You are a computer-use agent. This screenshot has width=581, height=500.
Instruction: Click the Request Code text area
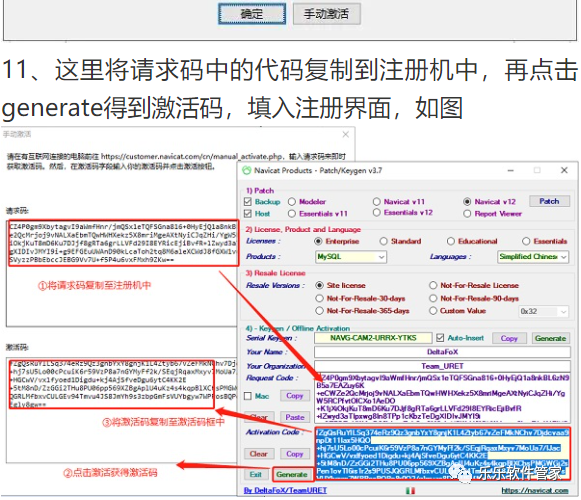coord(442,398)
